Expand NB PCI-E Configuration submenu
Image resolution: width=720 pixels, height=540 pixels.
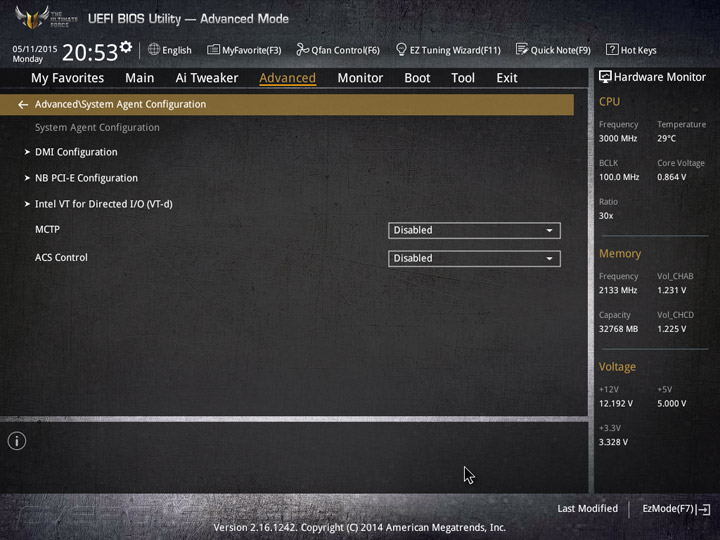click(86, 178)
